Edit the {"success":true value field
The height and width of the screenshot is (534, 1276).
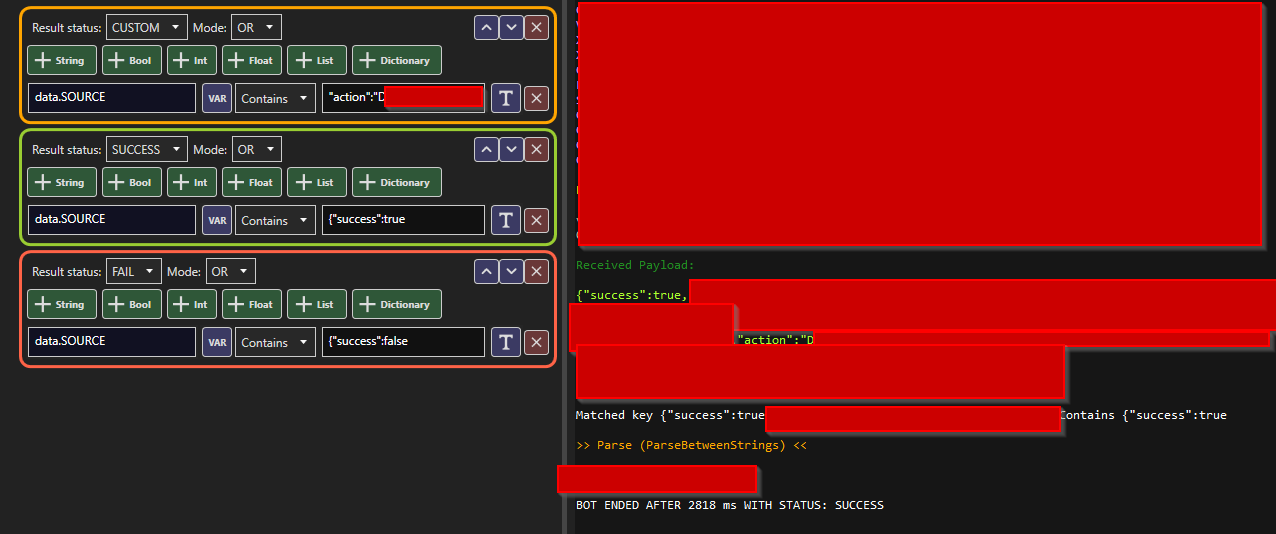point(403,220)
